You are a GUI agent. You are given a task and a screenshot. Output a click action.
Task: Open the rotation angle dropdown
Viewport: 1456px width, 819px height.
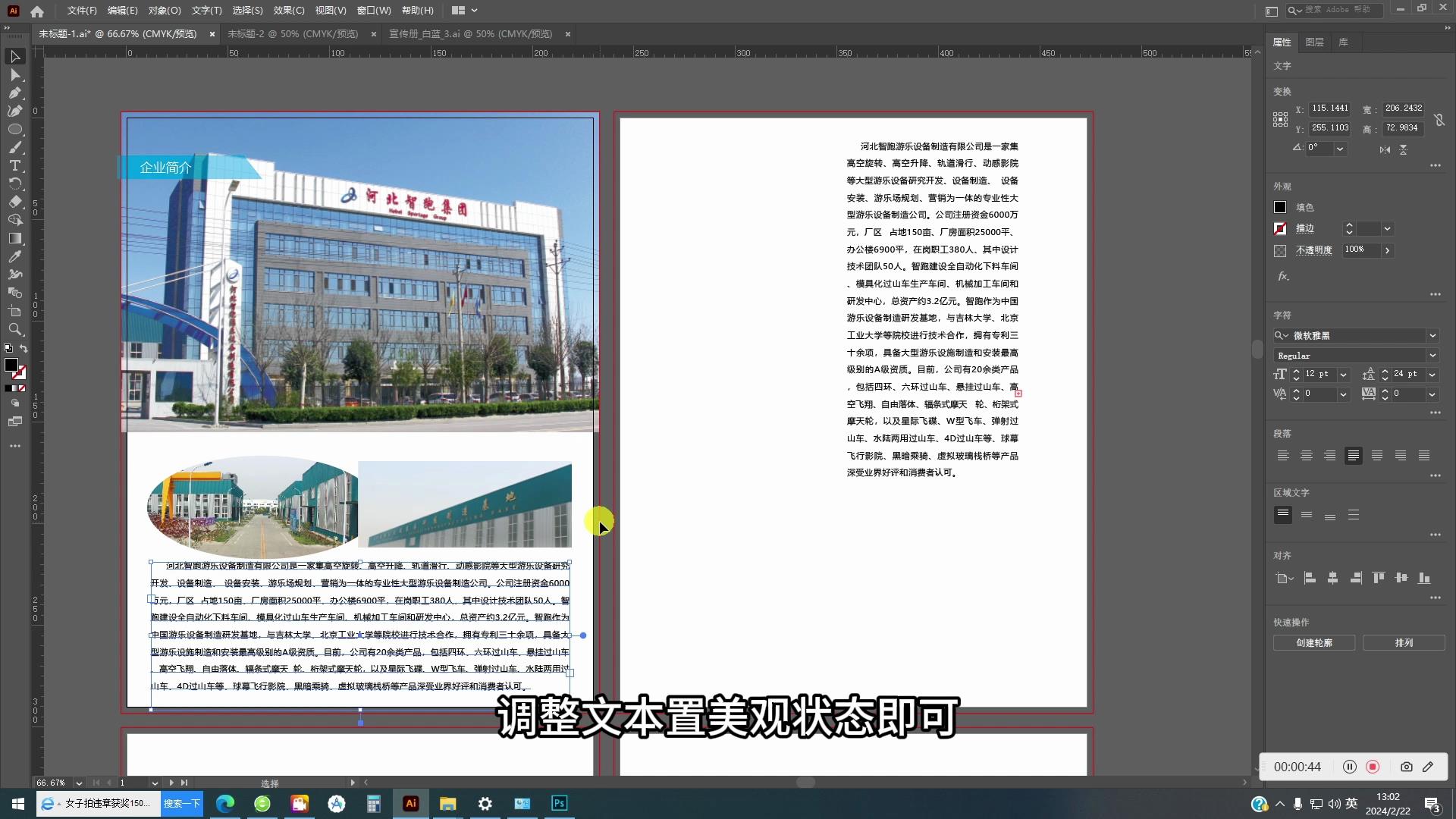pos(1340,149)
